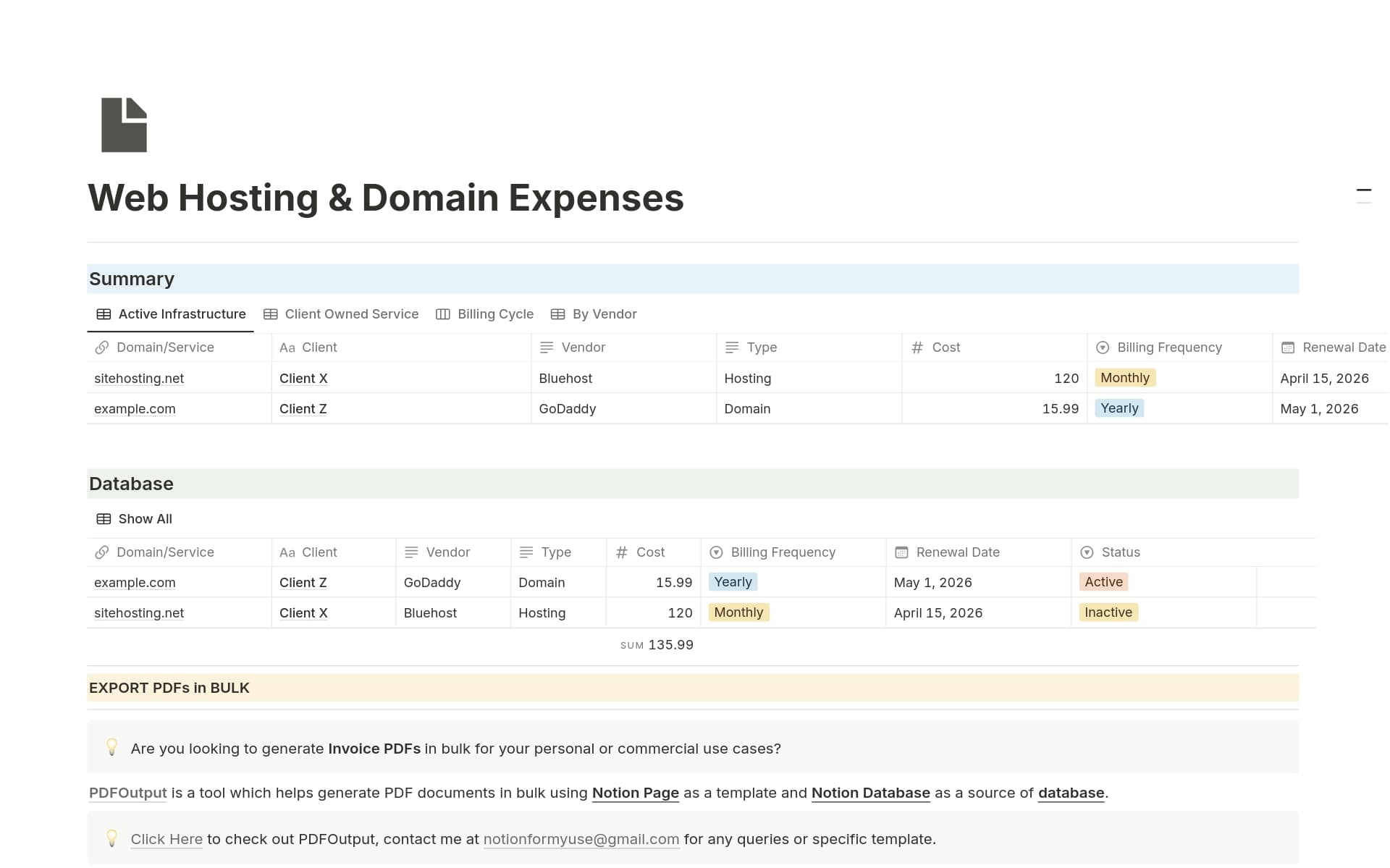This screenshot has height=868, width=1390.
Task: Open sitehosting.net link in Database table
Action: click(x=139, y=613)
